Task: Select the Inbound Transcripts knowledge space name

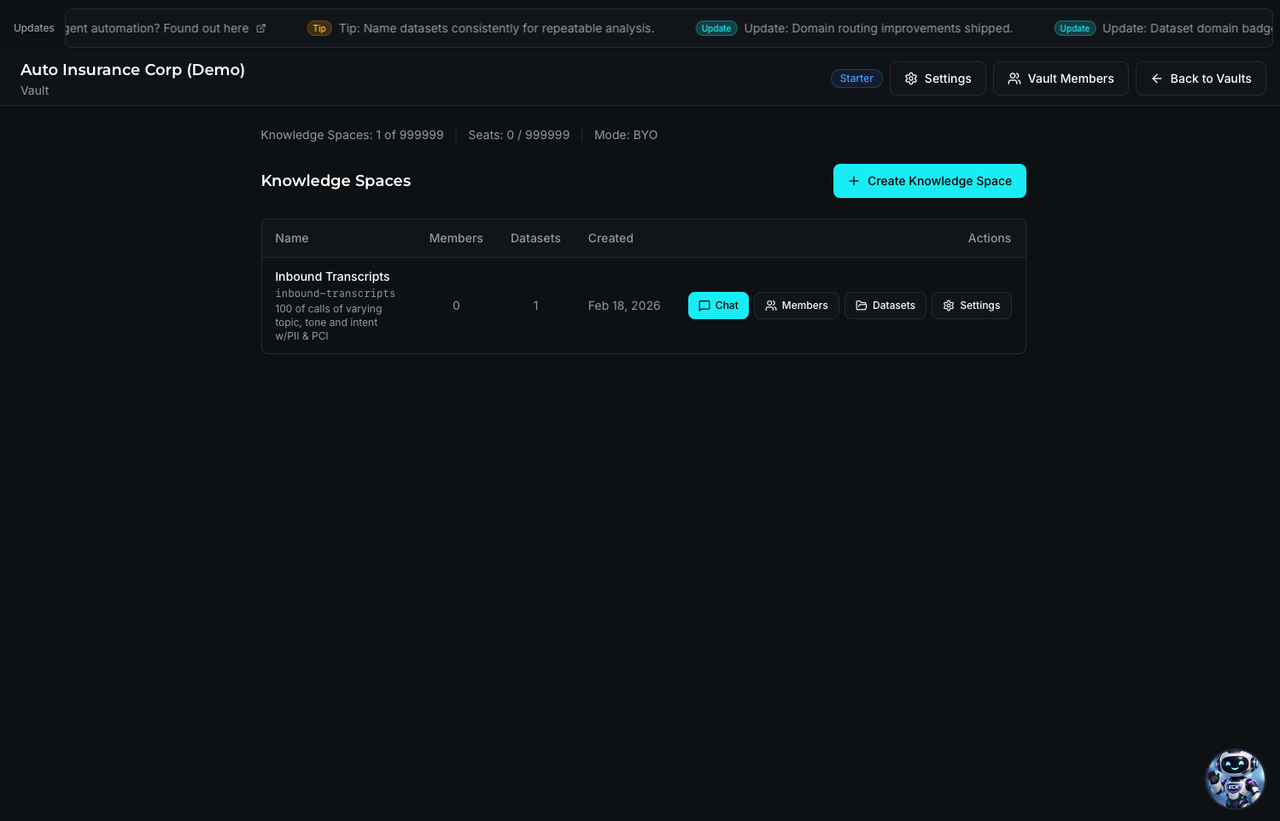Action: click(332, 276)
